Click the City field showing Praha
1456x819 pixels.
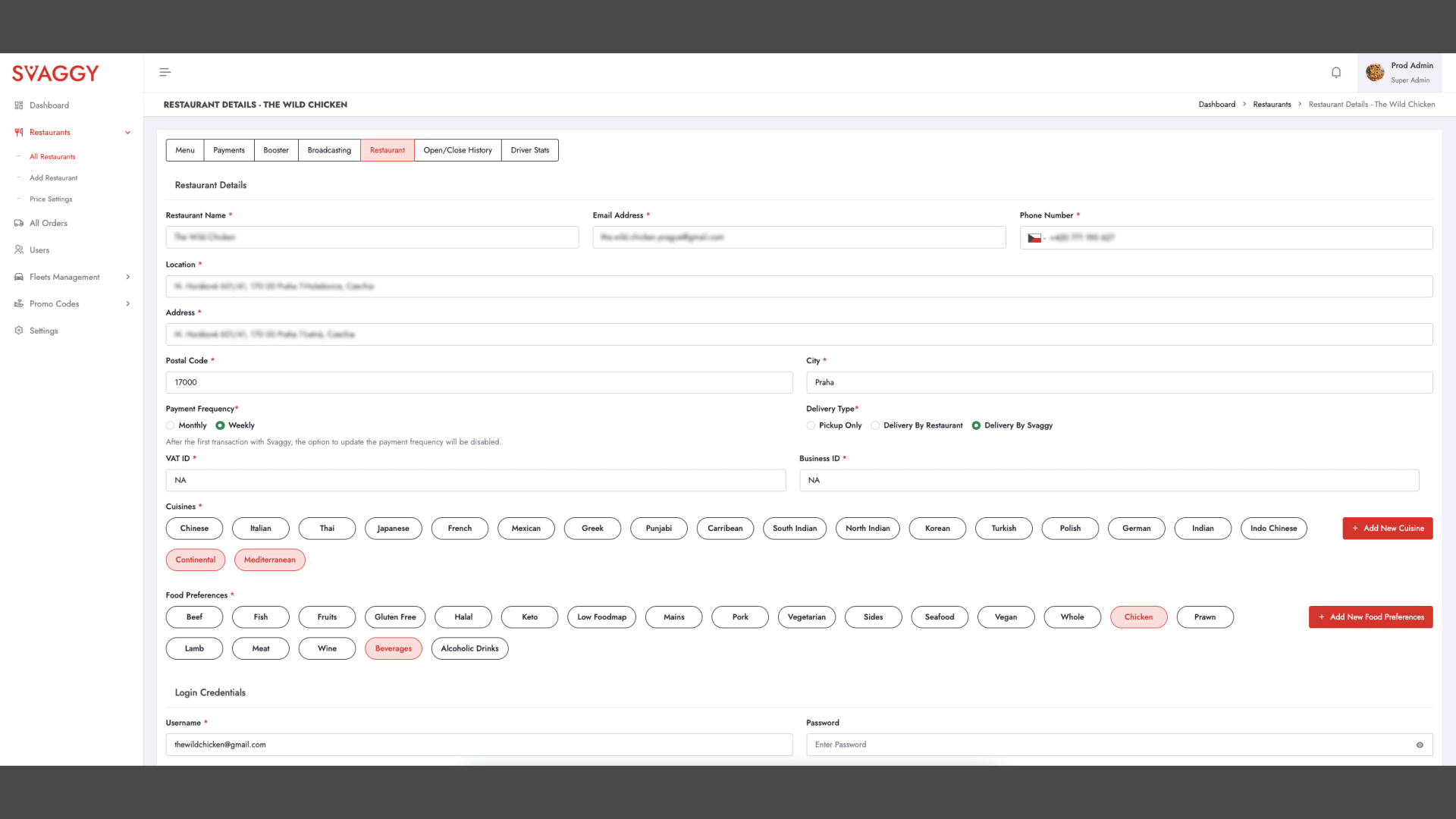[1119, 383]
